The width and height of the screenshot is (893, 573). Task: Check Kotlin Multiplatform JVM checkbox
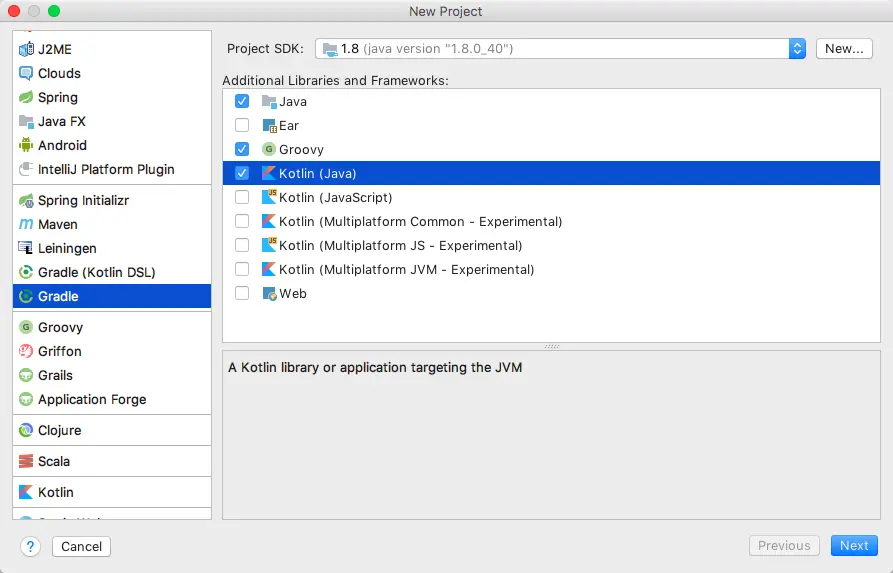pyautogui.click(x=242, y=269)
